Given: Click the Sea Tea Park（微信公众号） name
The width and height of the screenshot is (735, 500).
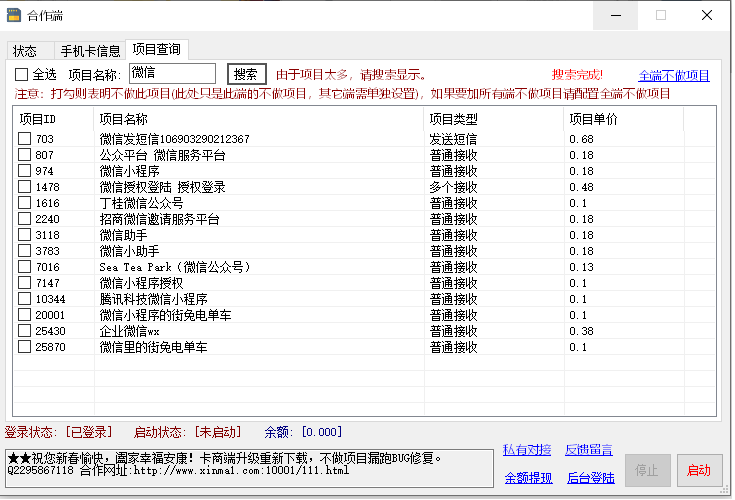Looking at the screenshot, I should click(x=174, y=267).
